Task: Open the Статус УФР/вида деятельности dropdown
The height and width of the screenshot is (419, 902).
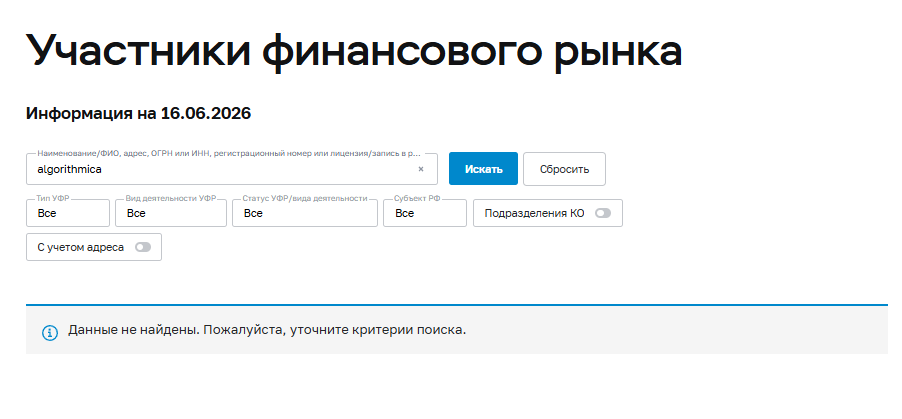Action: pos(305,213)
